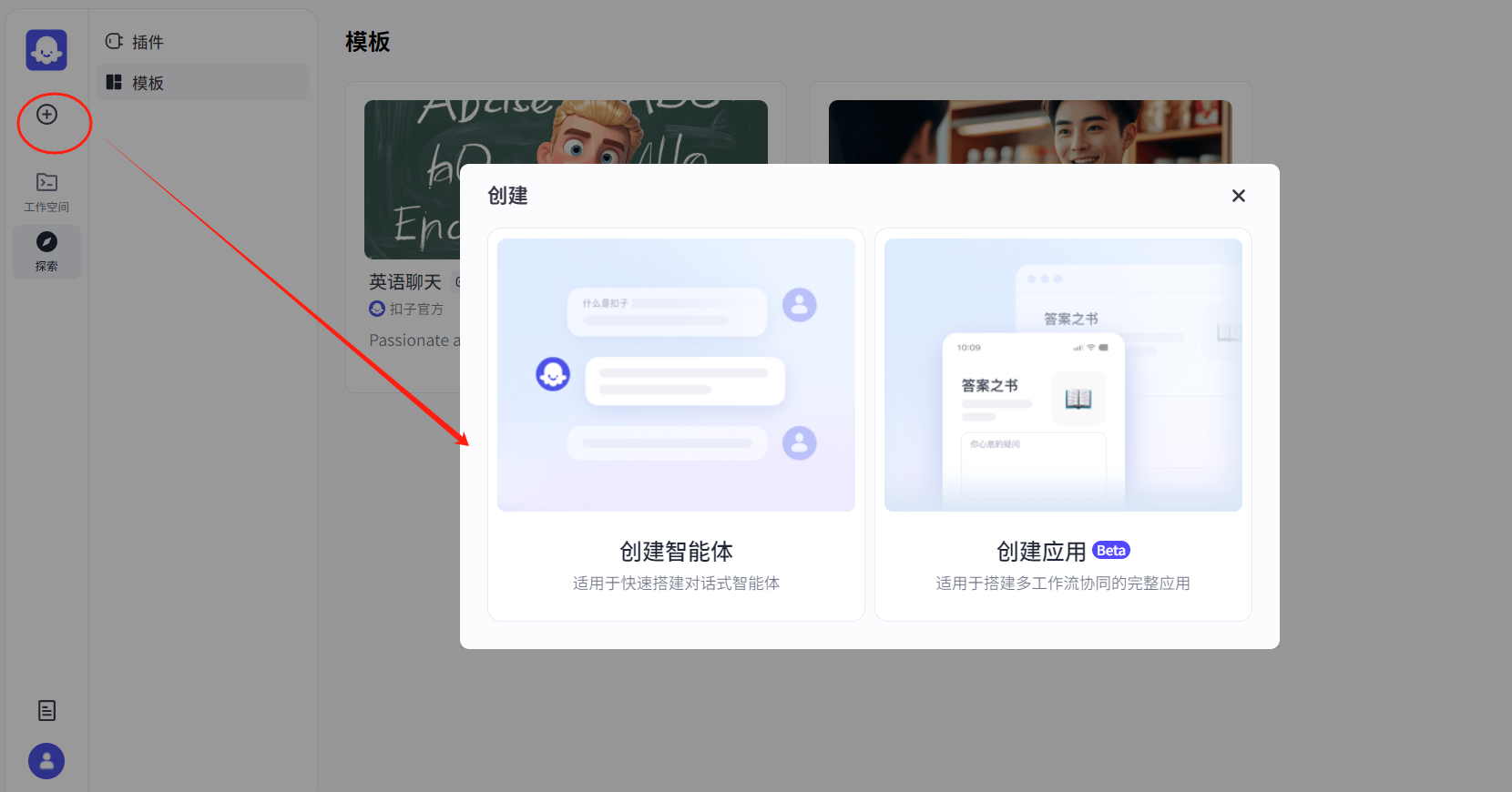Viewport: 1512px width, 792px height.
Task: Click the 英语聊天 template title
Action: point(405,282)
